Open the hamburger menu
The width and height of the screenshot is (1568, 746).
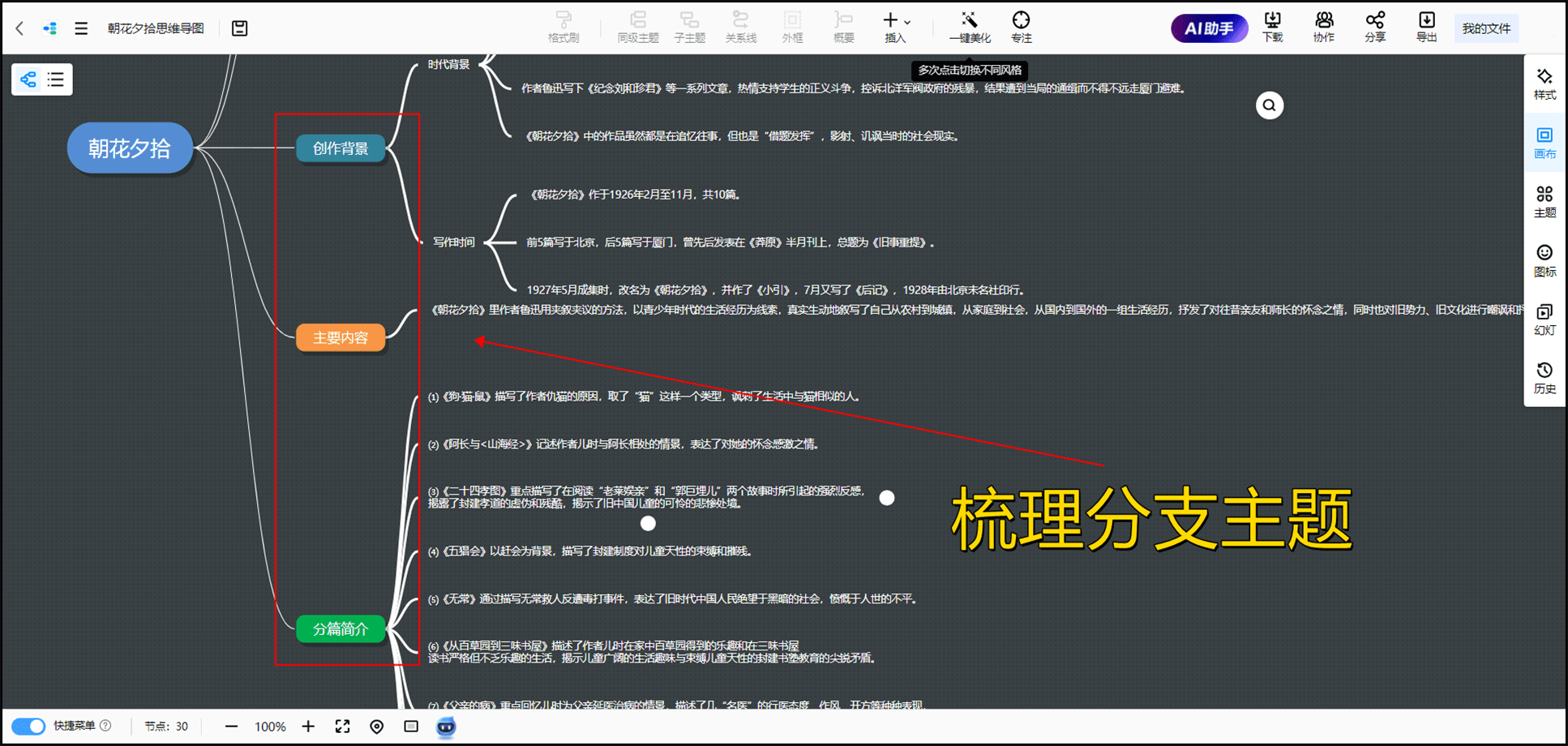pyautogui.click(x=81, y=28)
